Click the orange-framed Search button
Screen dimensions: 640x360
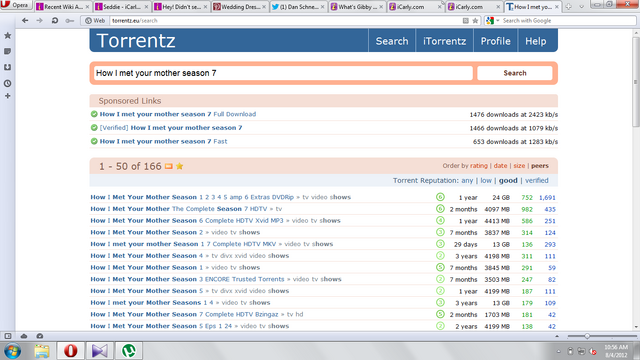point(515,73)
